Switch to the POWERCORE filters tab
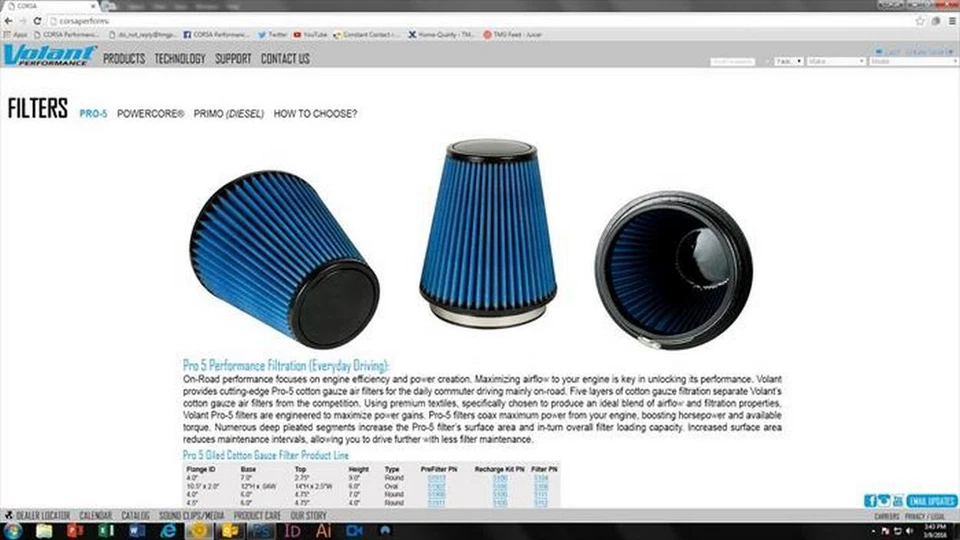960x540 pixels. pyautogui.click(x=151, y=114)
